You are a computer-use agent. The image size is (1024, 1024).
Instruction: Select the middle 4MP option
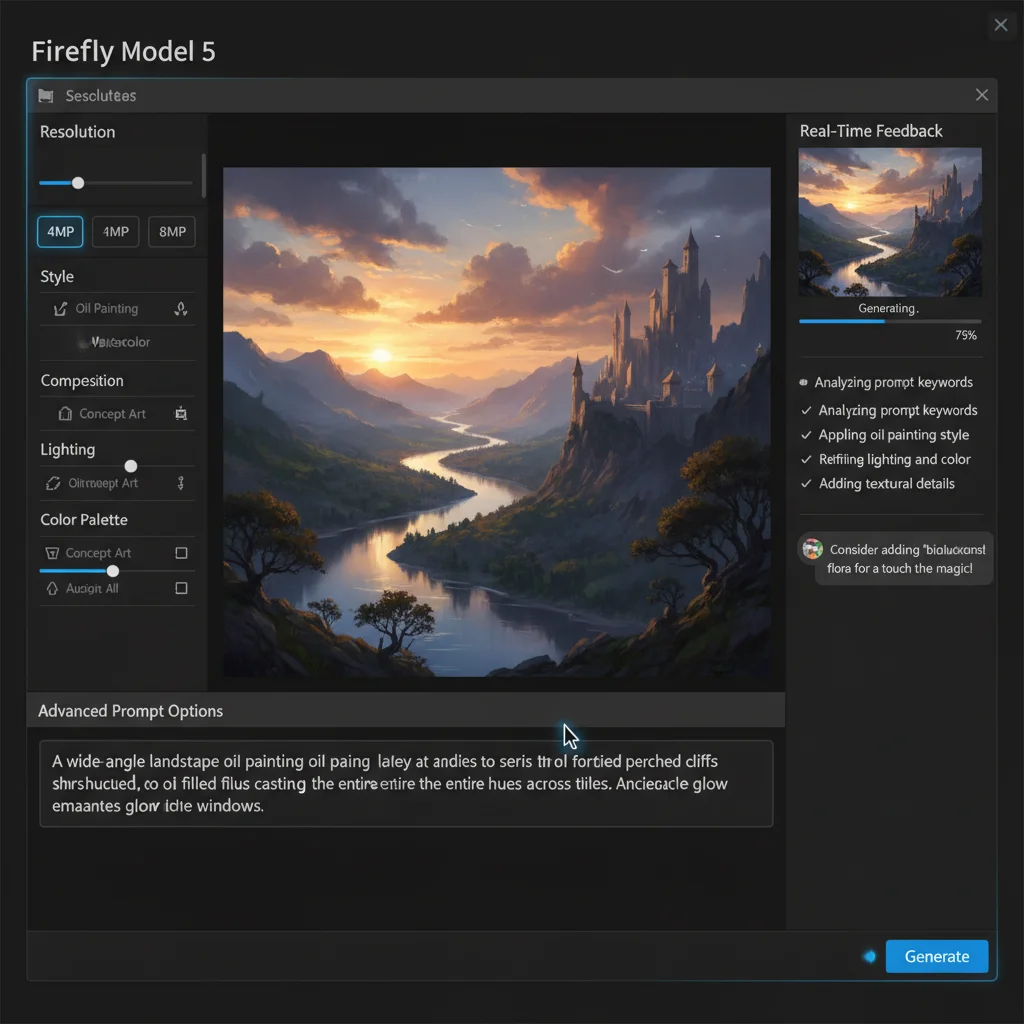(x=115, y=231)
